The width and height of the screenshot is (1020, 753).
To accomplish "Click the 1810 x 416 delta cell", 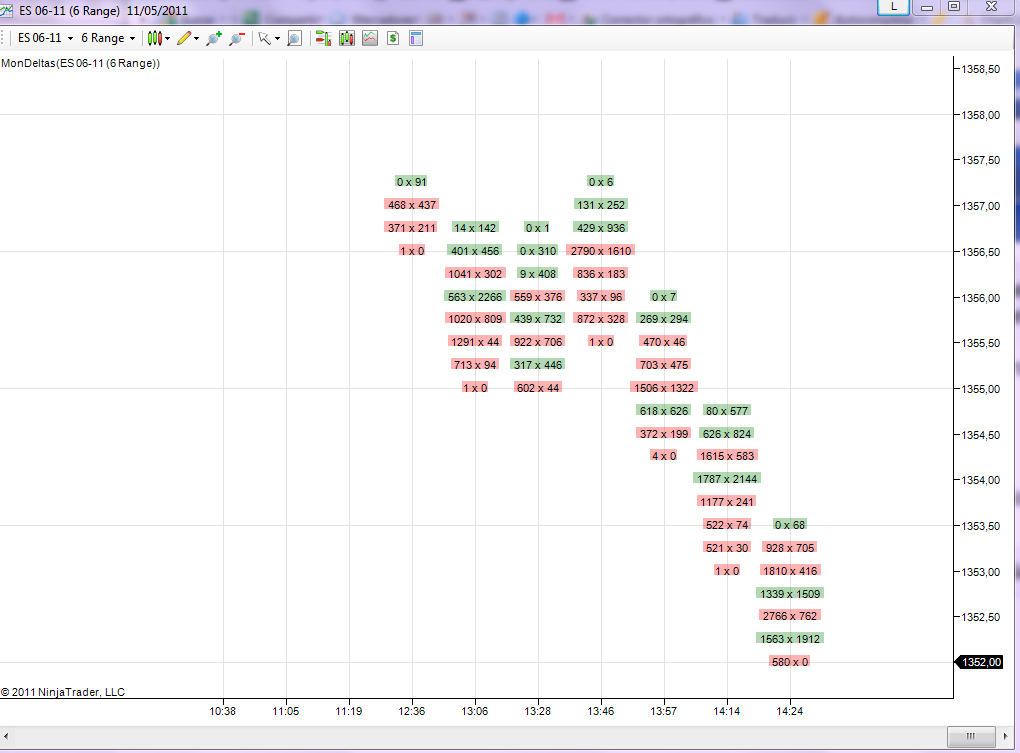I will point(790,571).
